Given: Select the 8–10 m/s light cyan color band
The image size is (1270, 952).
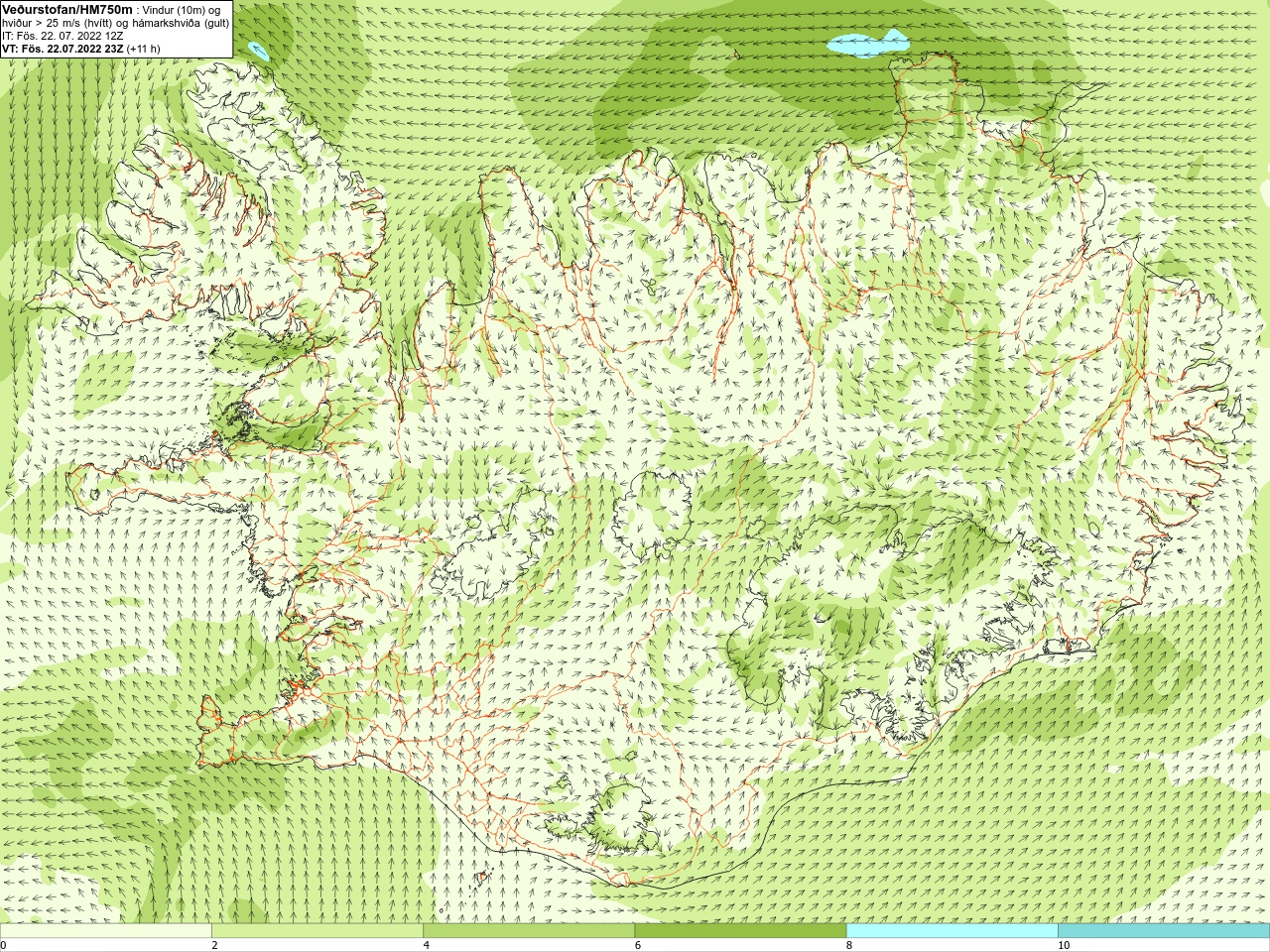Looking at the screenshot, I should 952,931.
